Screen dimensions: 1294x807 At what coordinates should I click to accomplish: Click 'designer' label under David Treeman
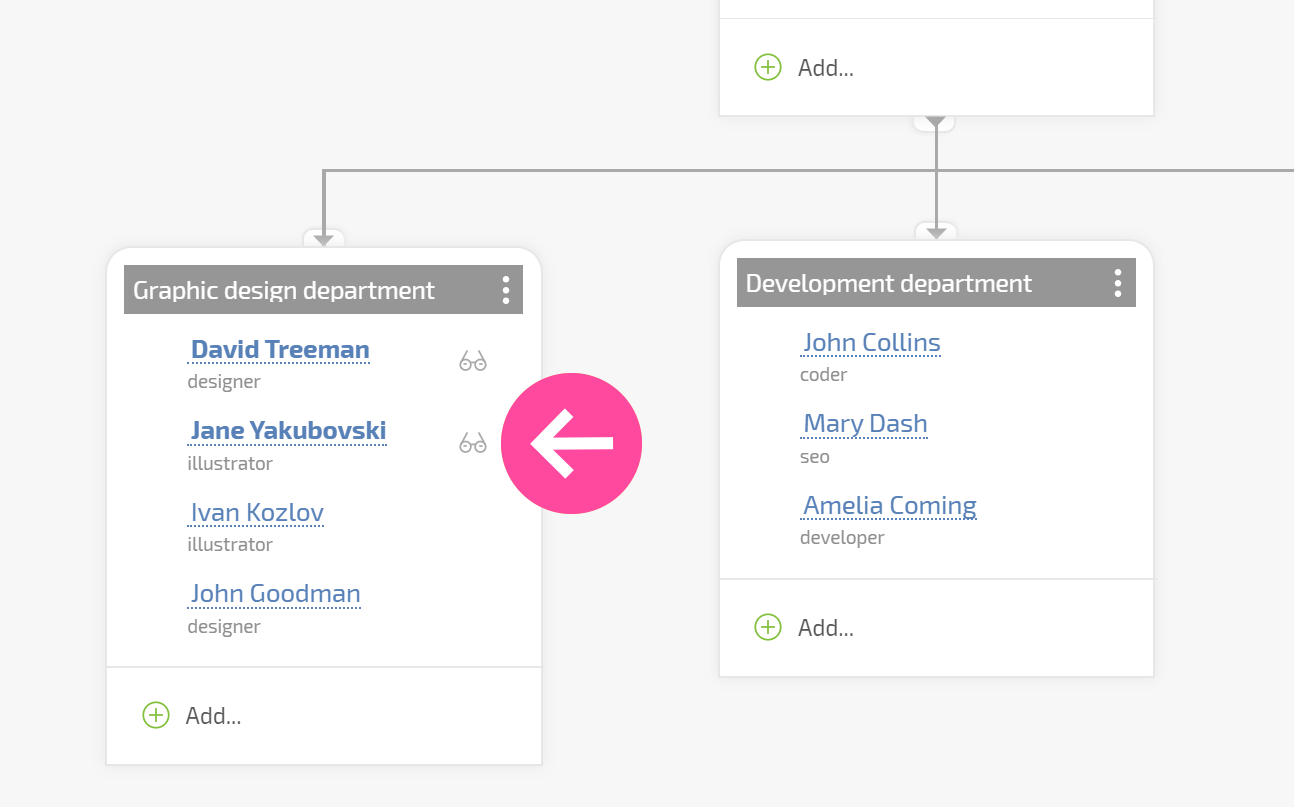(224, 381)
